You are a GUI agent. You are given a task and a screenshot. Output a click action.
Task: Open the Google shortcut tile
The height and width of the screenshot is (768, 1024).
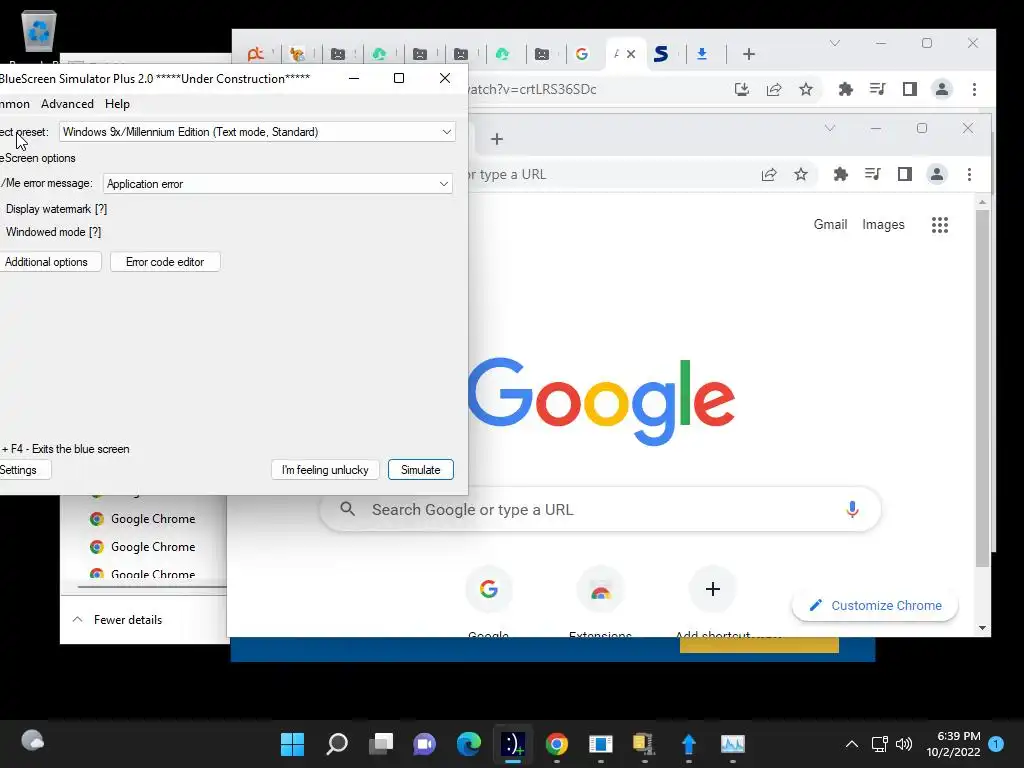click(488, 589)
